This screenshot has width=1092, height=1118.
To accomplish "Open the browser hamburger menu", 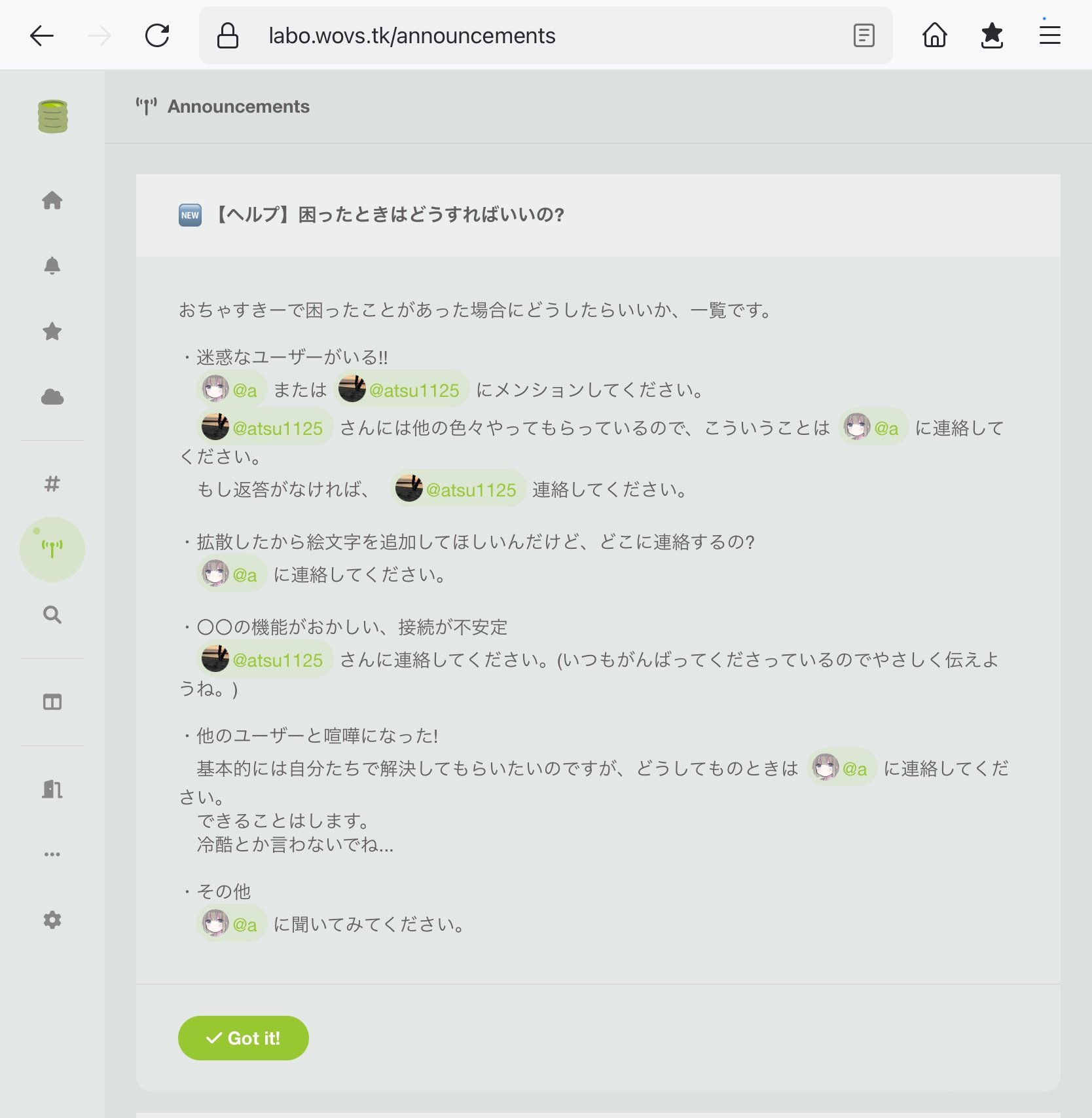I will (1050, 34).
